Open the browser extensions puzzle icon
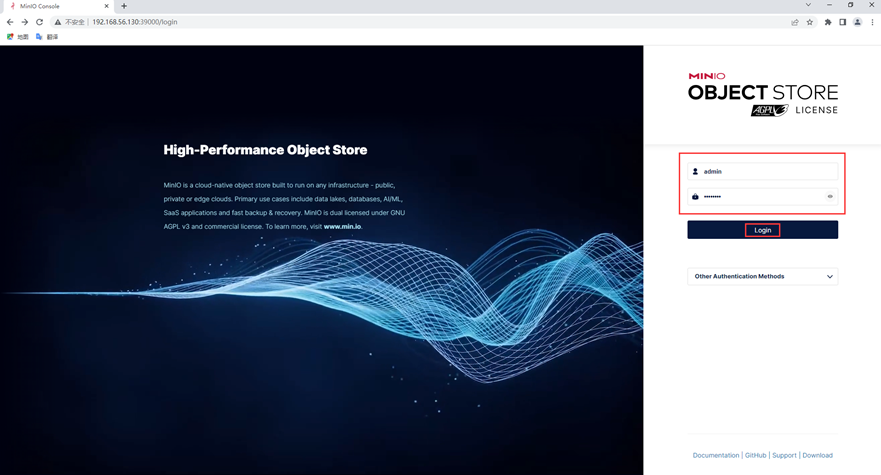The width and height of the screenshot is (881, 475). tap(828, 22)
